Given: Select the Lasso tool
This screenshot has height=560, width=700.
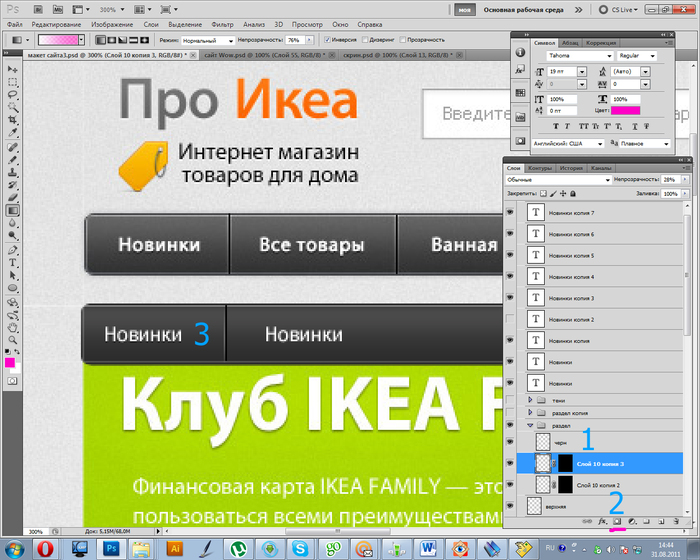Looking at the screenshot, I should tap(12, 95).
